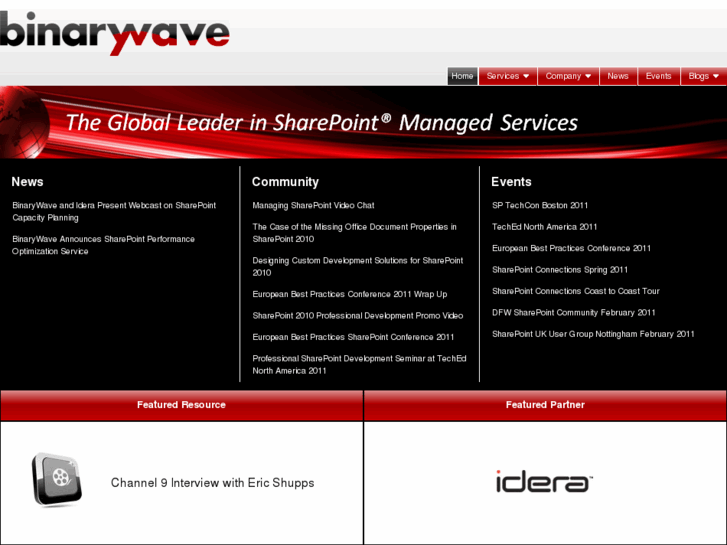The width and height of the screenshot is (727, 545).
Task: Open Channel 9 Interview with Eric Shupps
Action: coord(212,483)
